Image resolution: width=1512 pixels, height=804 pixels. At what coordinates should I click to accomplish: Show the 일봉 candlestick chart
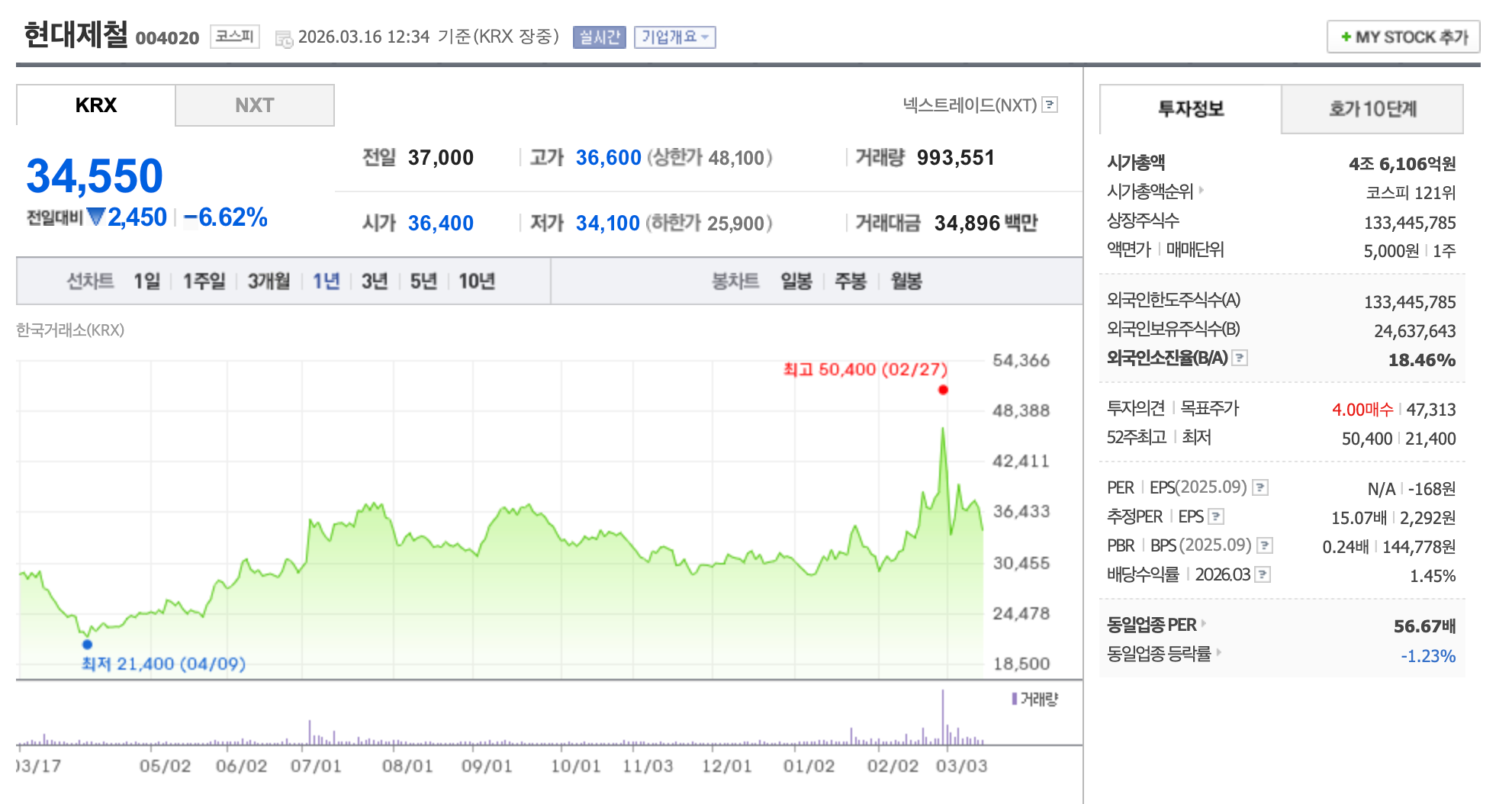[796, 281]
